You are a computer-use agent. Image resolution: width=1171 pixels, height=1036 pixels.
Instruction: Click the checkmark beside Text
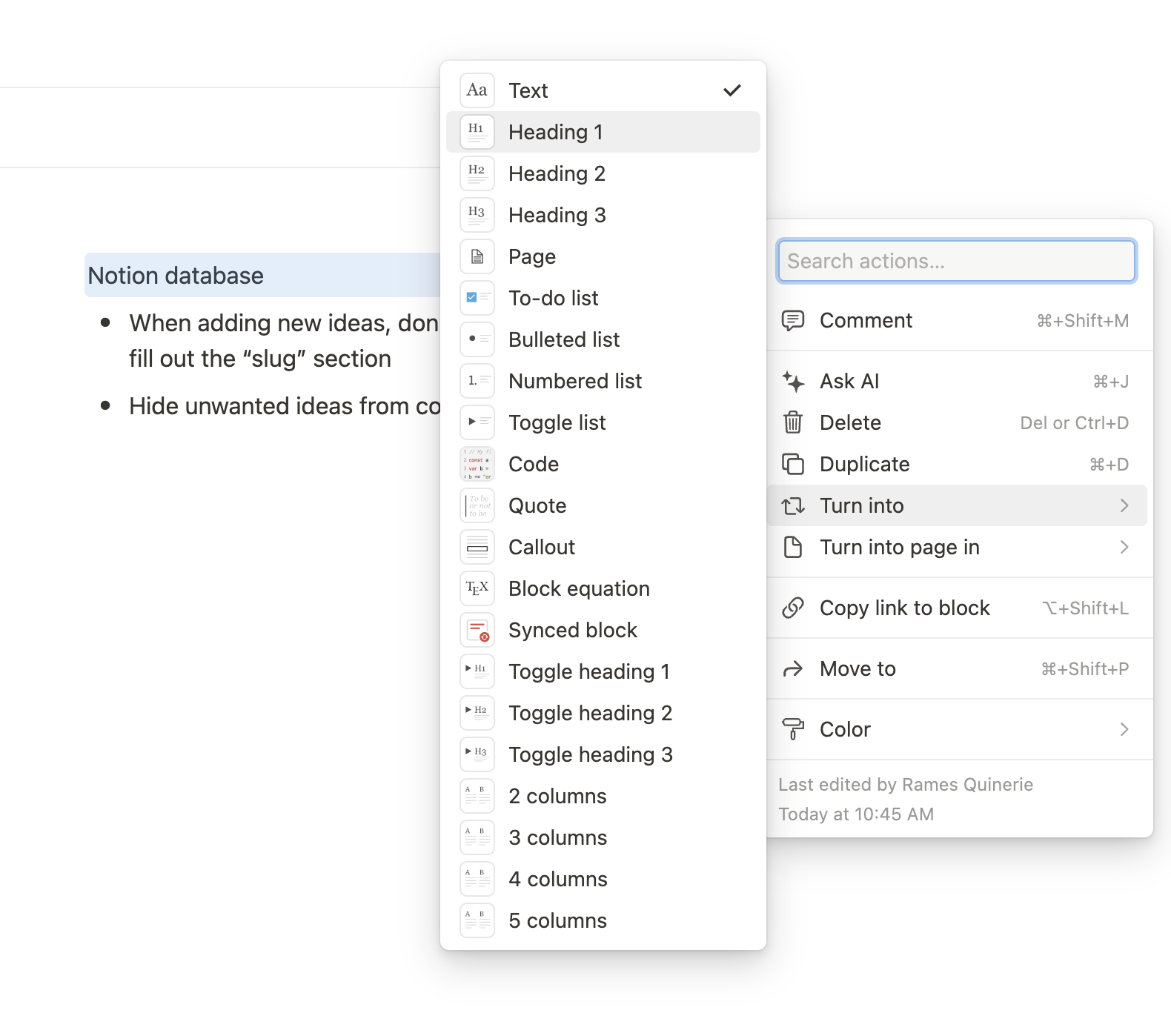click(x=732, y=90)
